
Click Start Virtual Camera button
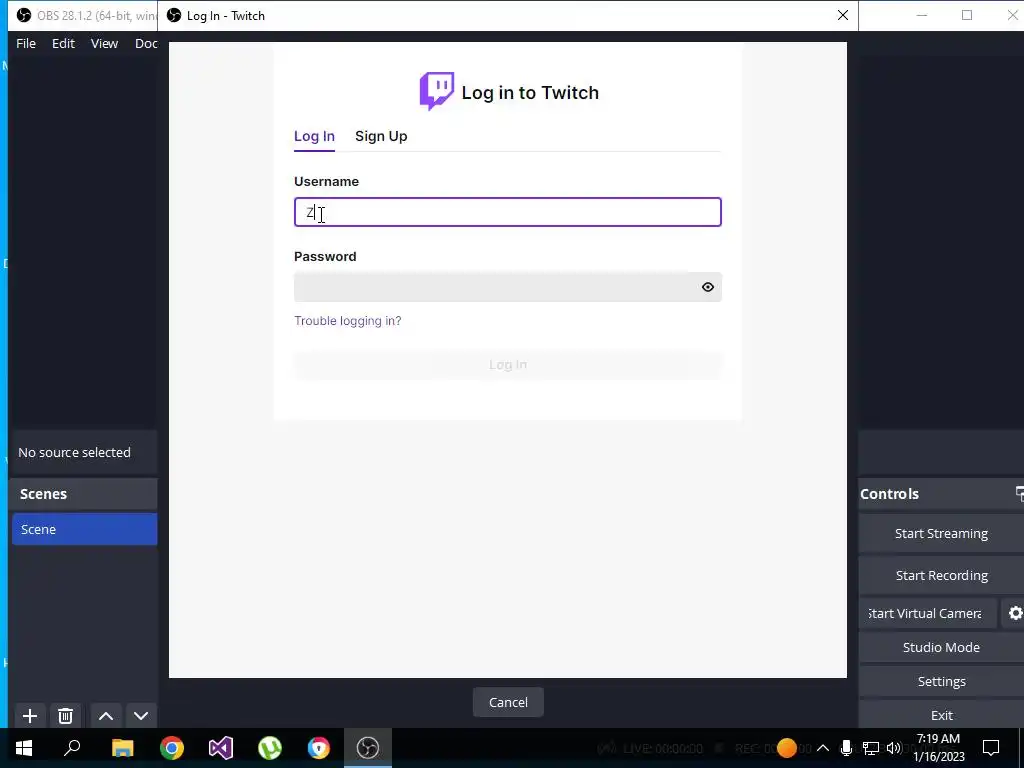(x=928, y=613)
